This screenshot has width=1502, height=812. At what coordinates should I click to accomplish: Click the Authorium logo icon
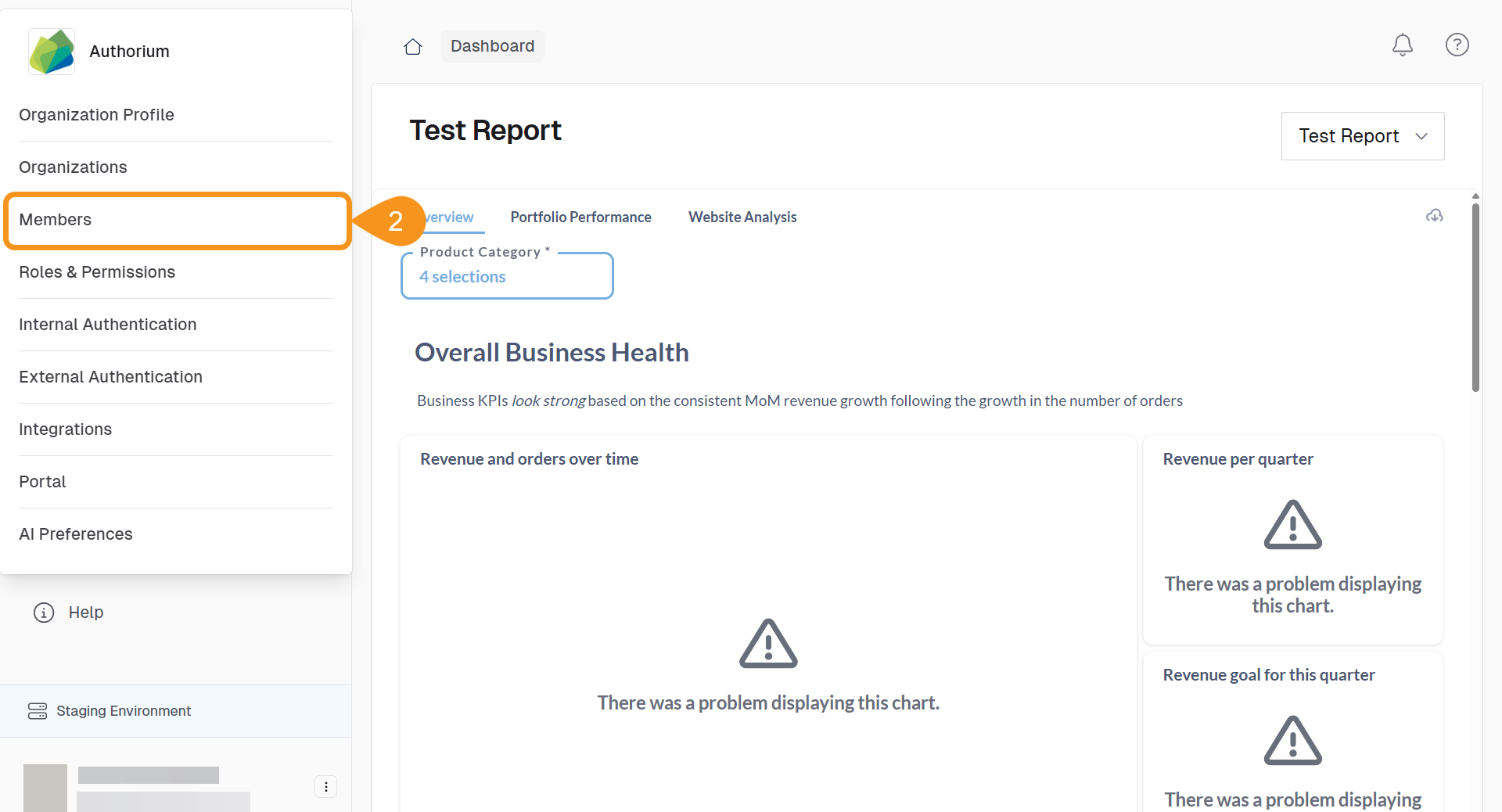tap(52, 52)
